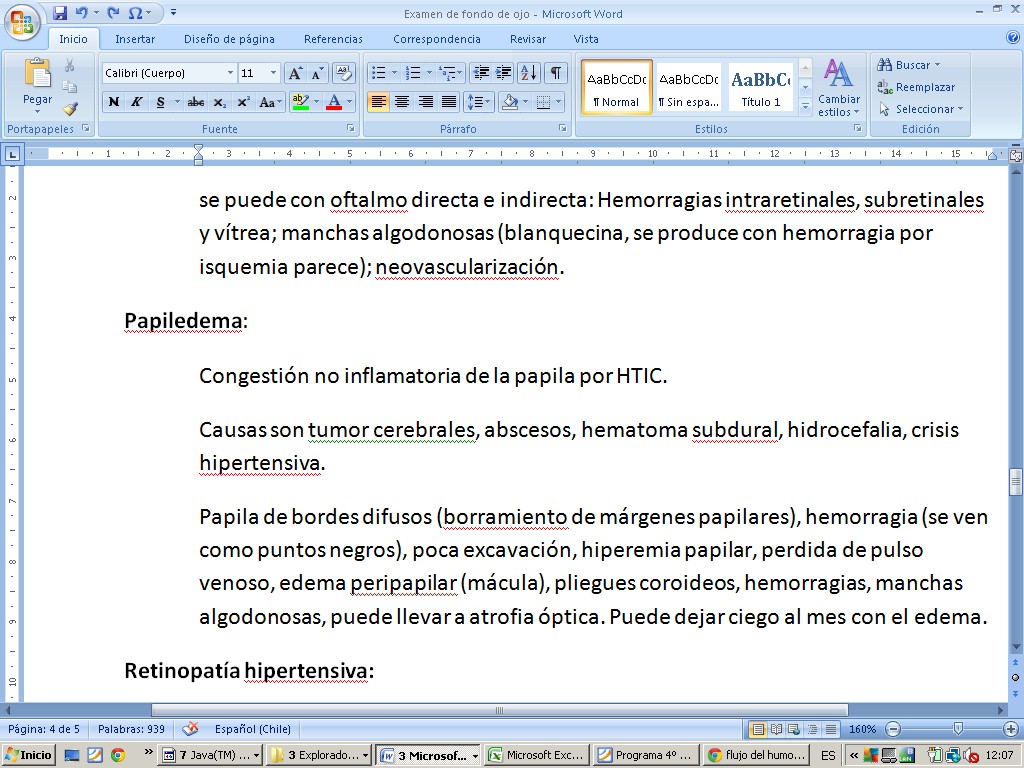Click the Grow Font icon
Viewport: 1024px width, 768px height.
point(295,73)
